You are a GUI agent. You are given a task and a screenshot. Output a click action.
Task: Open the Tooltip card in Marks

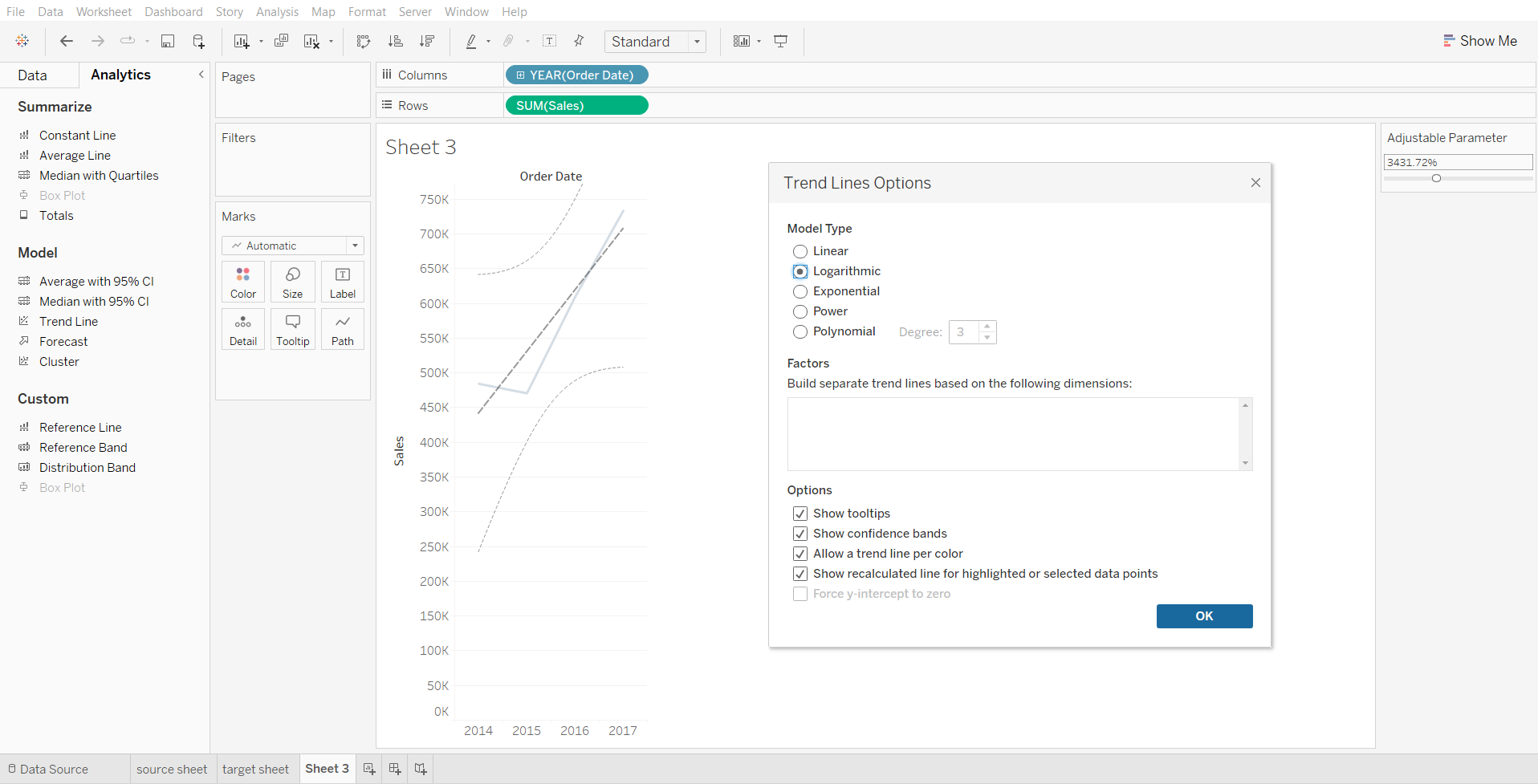point(292,329)
